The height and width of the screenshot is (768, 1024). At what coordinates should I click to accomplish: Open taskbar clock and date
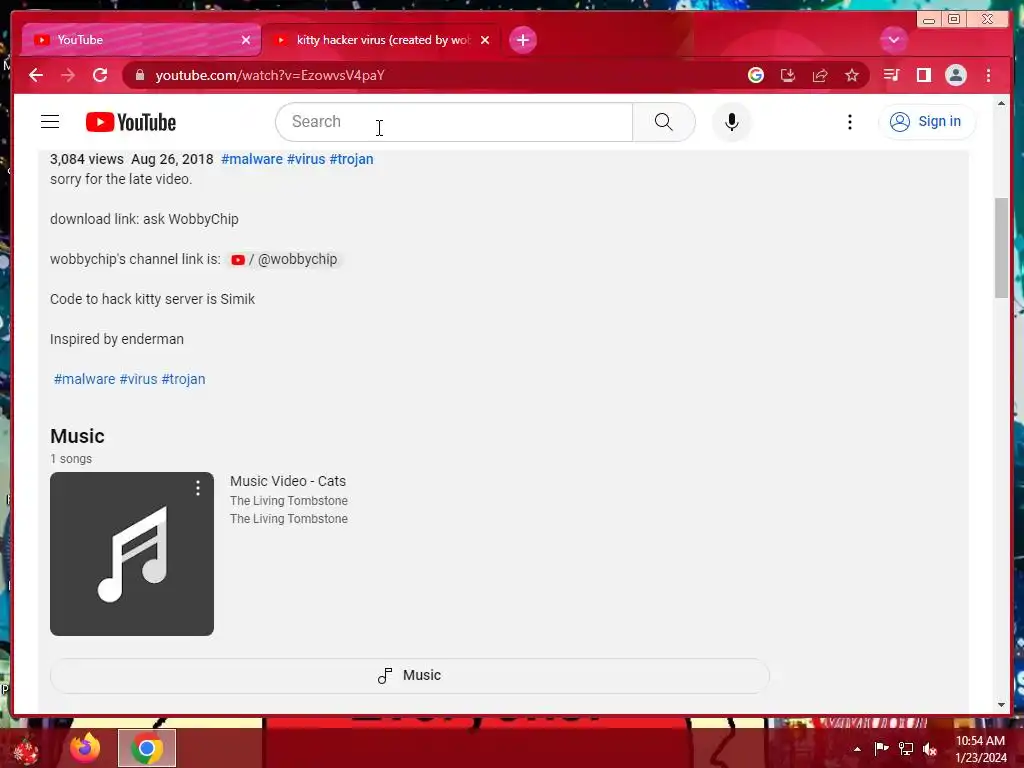(x=980, y=749)
